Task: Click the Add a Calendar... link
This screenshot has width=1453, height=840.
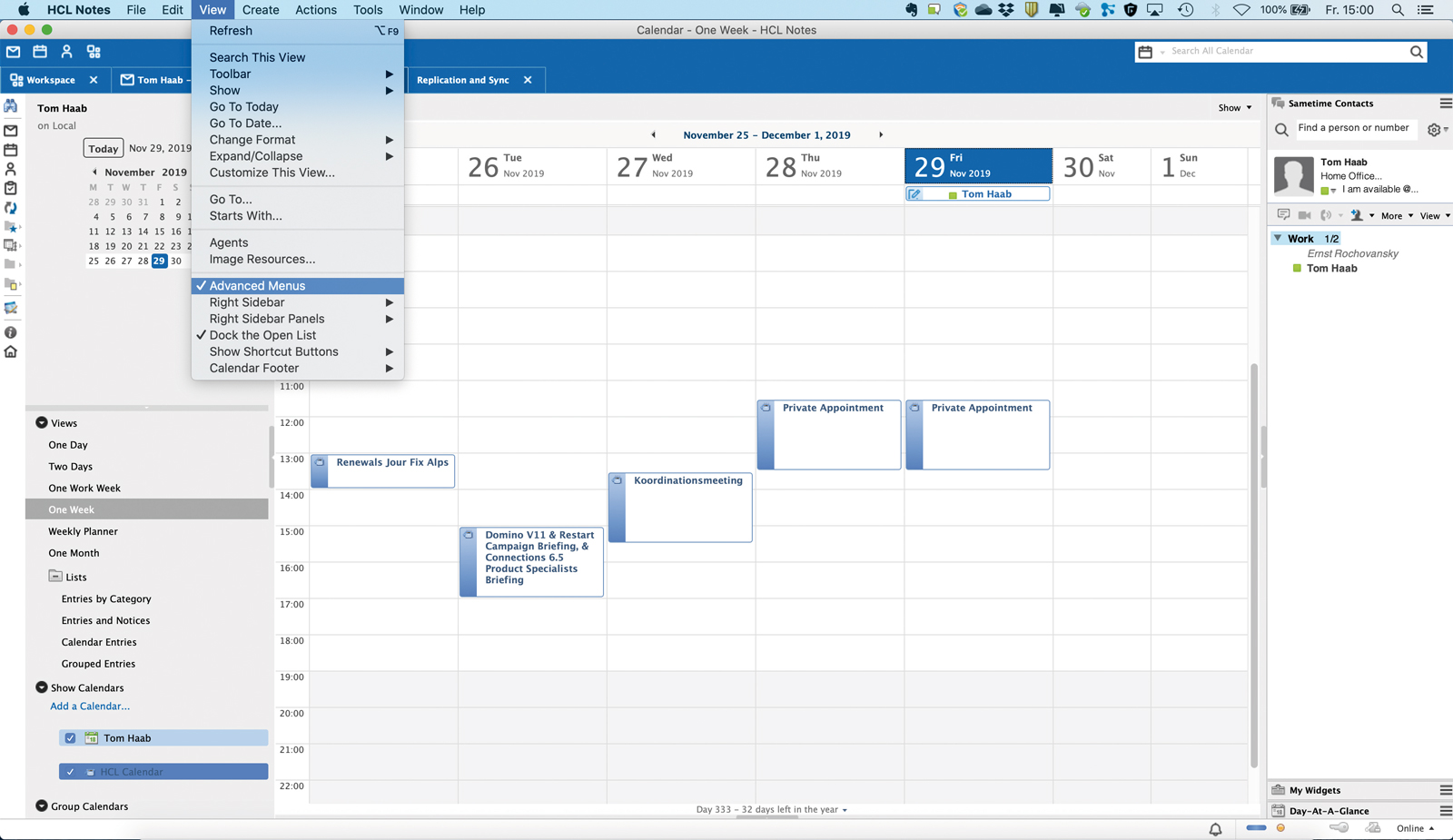Action: [x=90, y=706]
